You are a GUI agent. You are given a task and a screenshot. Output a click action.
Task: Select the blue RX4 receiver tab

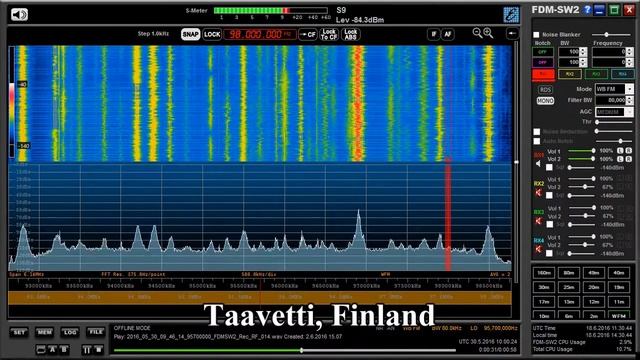point(622,74)
